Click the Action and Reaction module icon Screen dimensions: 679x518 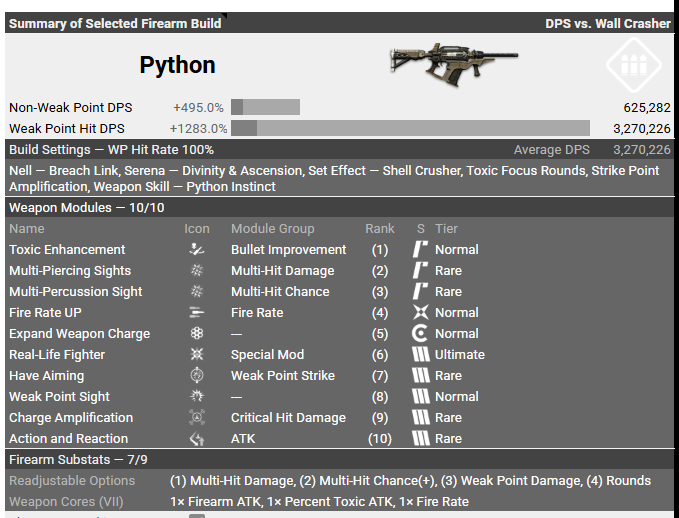[197, 439]
